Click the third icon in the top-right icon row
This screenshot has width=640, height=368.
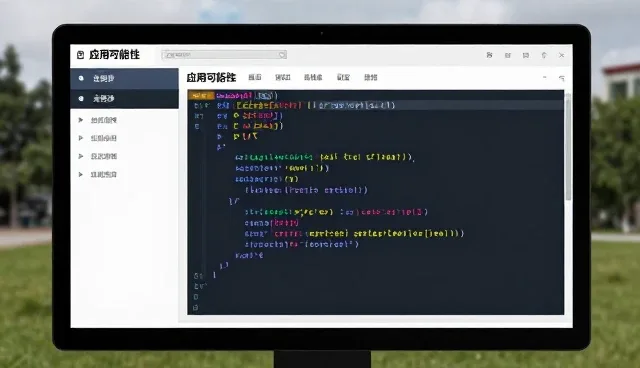point(526,55)
